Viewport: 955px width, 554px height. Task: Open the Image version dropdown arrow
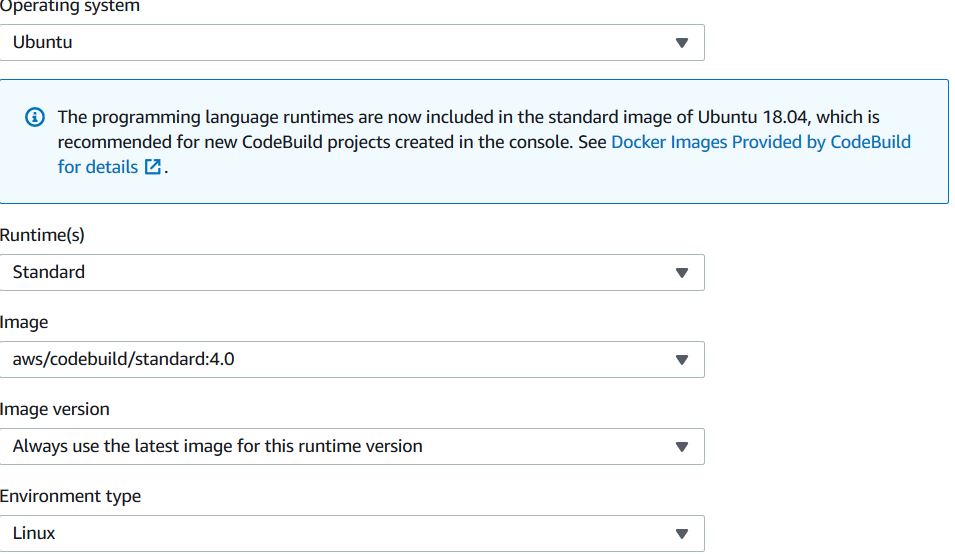pyautogui.click(x=682, y=447)
